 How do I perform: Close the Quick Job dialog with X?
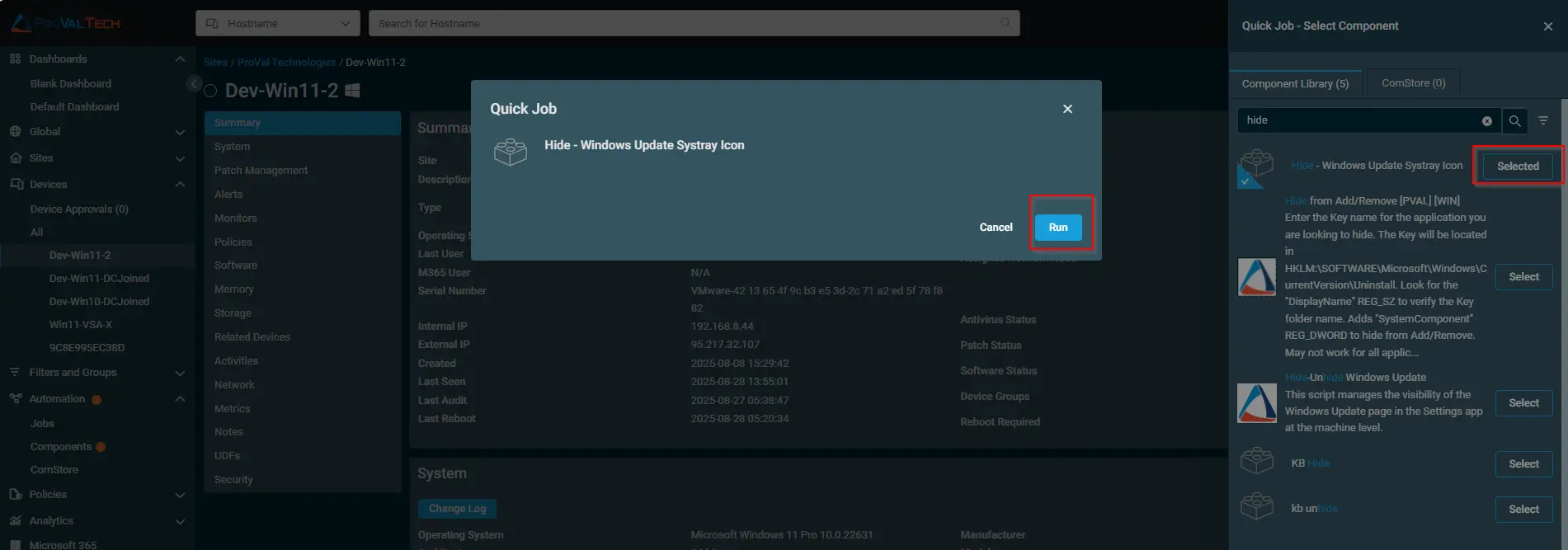pyautogui.click(x=1067, y=109)
